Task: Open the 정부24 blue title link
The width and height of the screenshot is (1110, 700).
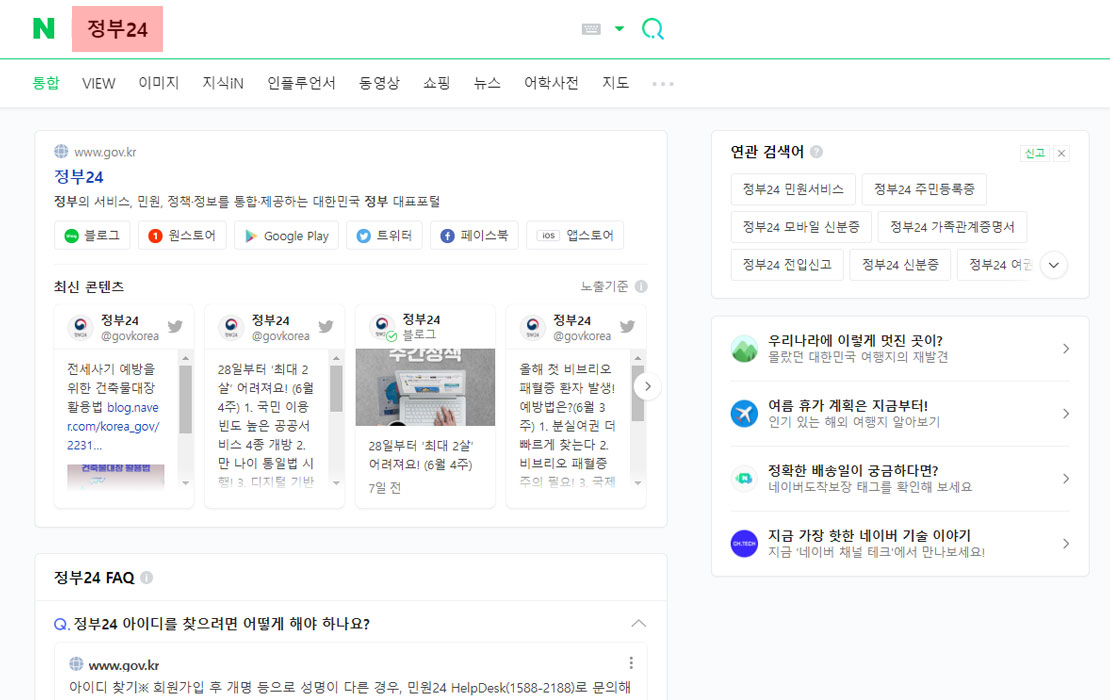Action: 79,176
